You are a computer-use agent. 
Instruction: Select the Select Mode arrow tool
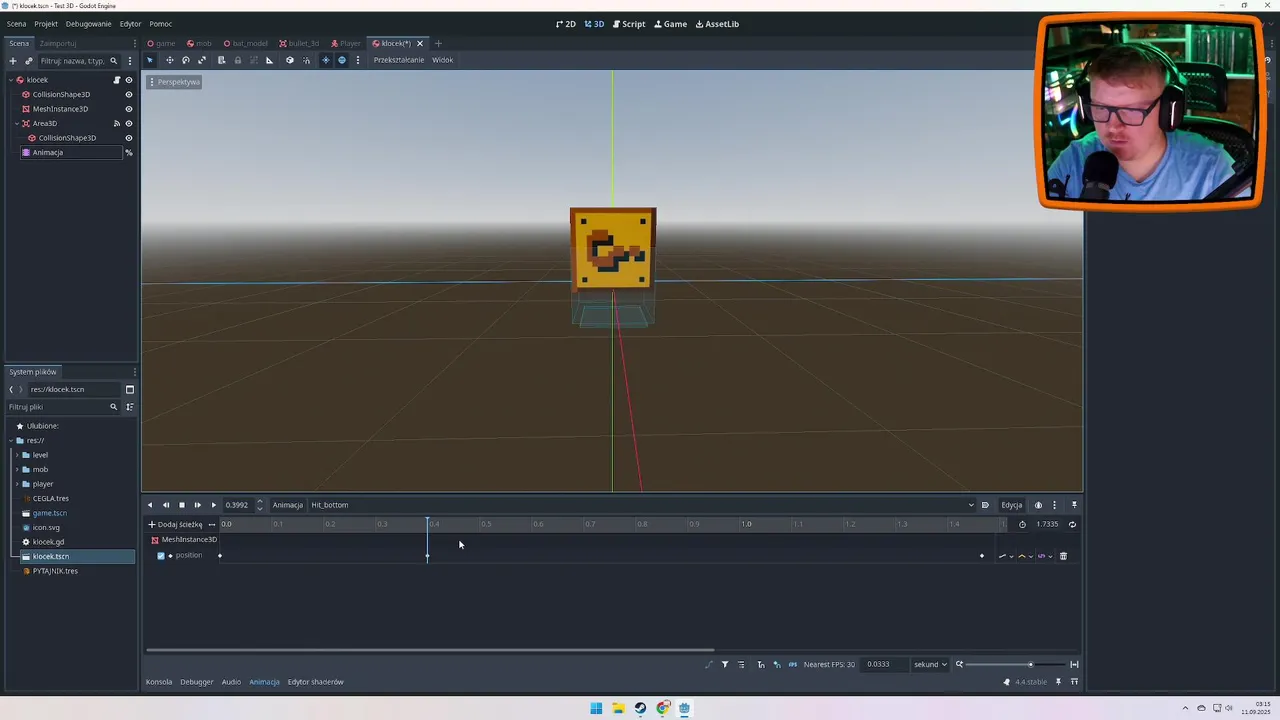(x=150, y=60)
